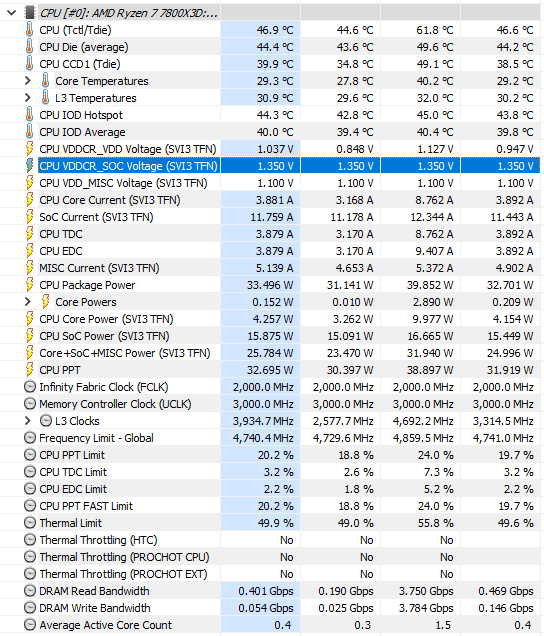
Task: Click thermometer icon beside CPU (Tctl/Tdie)
Action: 29,30
